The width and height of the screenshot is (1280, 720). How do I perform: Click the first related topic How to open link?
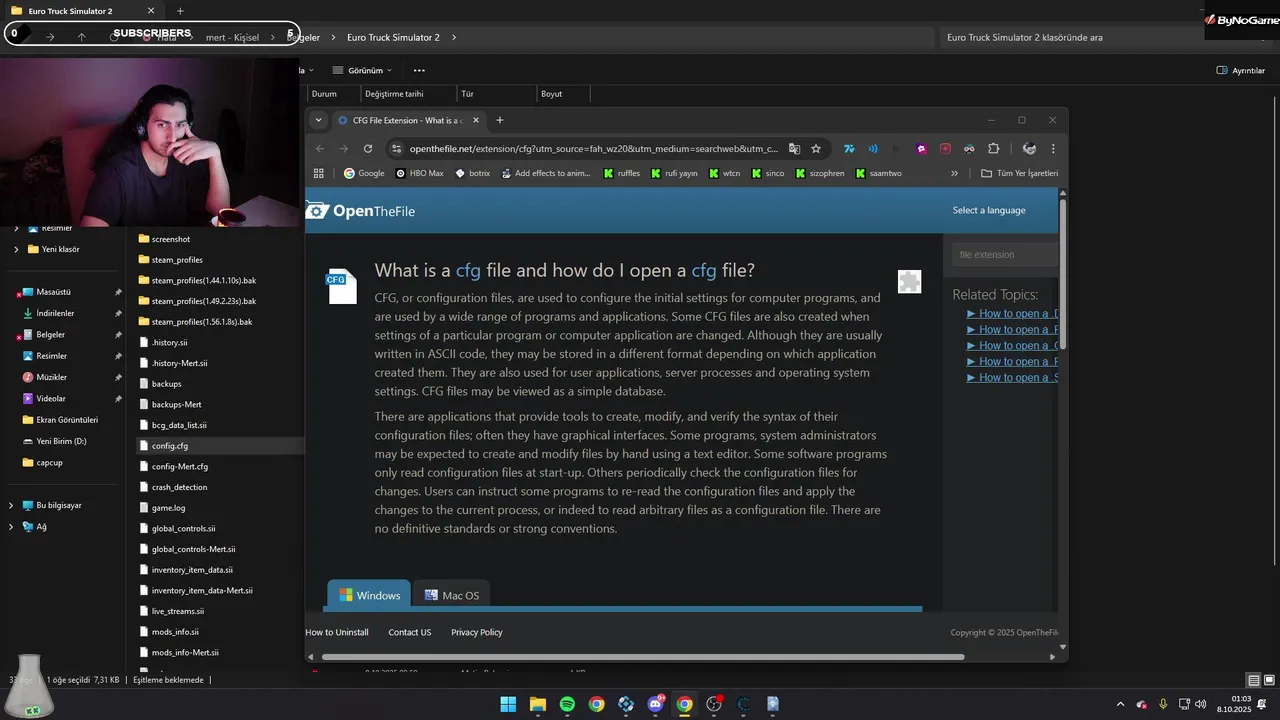coord(1012,313)
